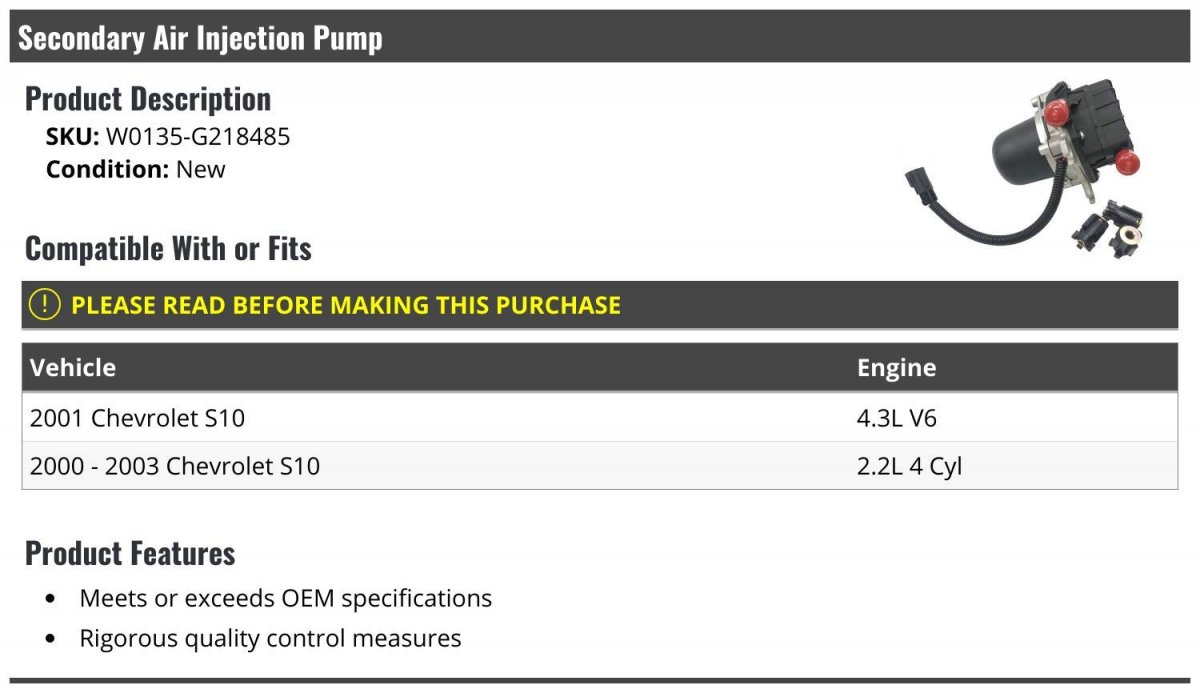Click the 'Product Description' heading
Viewport: 1200px width, 693px height.
[x=148, y=99]
